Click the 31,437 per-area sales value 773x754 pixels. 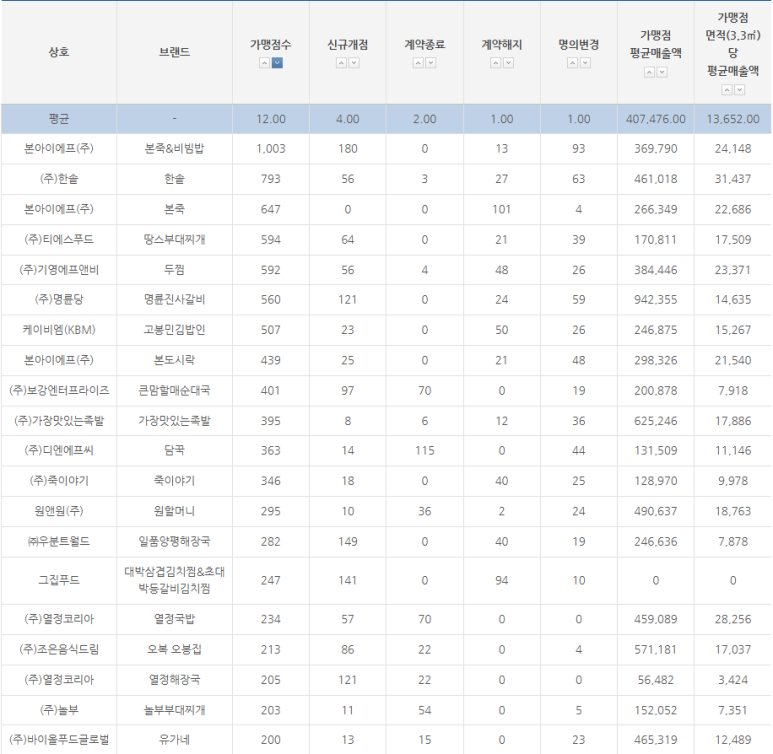733,179
